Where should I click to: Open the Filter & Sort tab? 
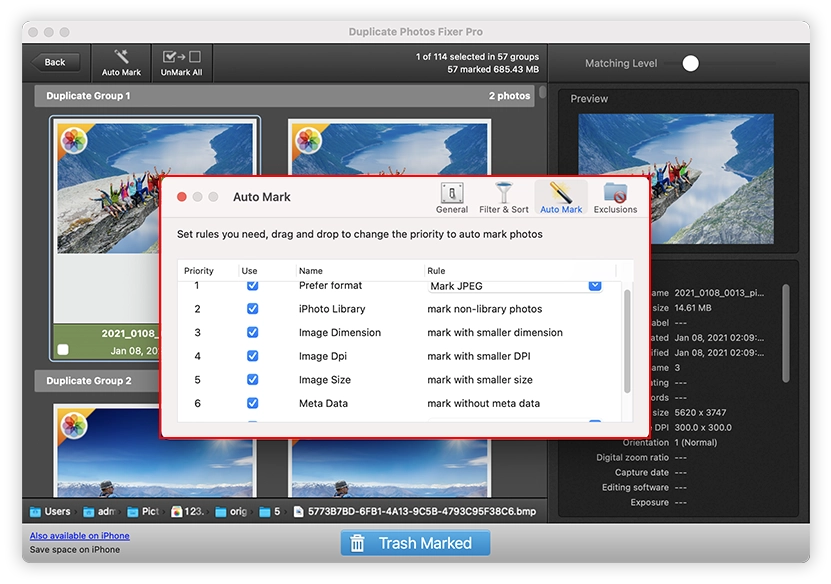click(x=503, y=198)
